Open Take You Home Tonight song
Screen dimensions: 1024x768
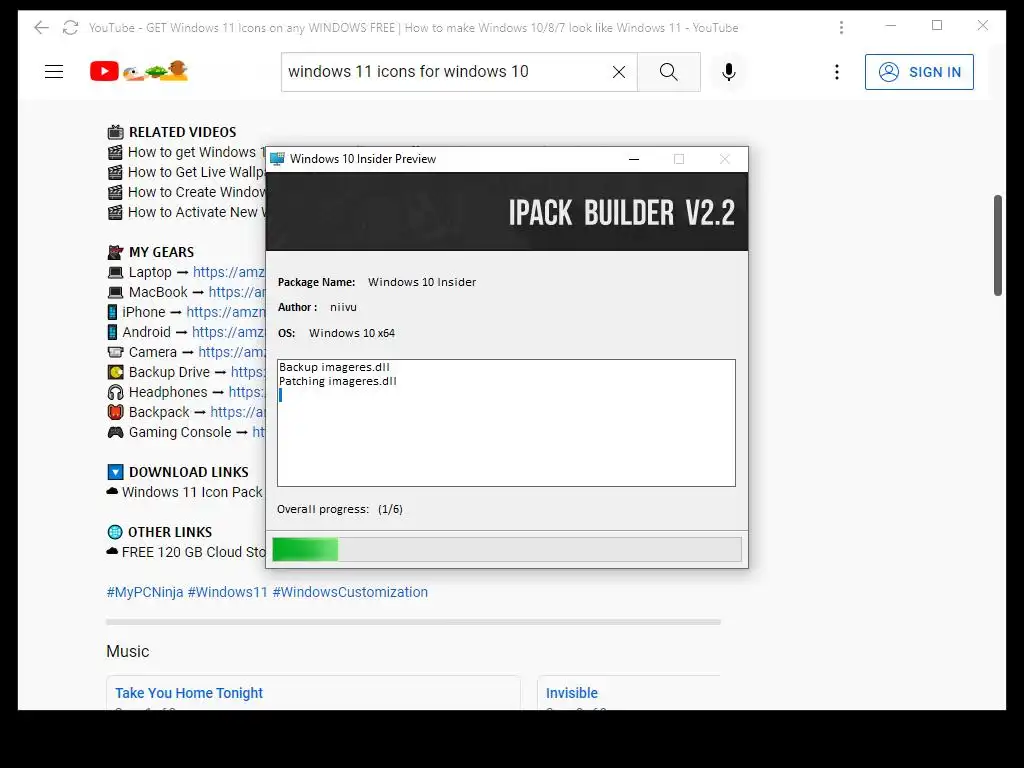[189, 693]
